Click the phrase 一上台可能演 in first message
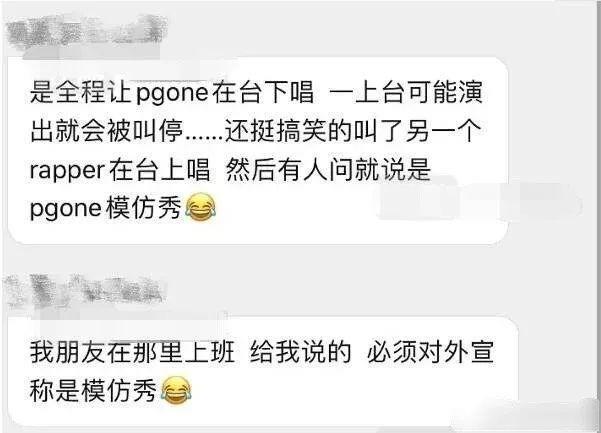601x433 pixels. tap(406, 93)
